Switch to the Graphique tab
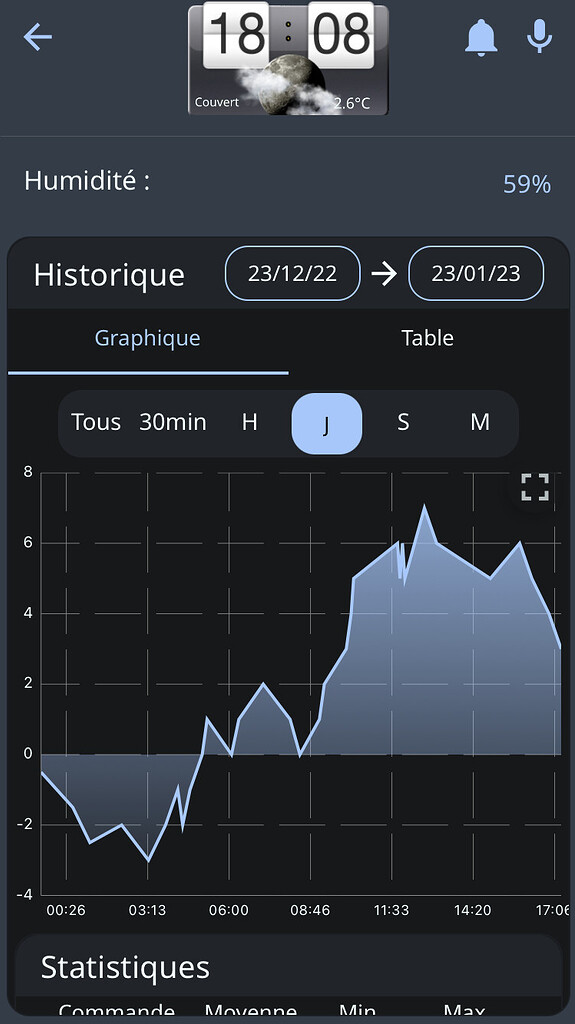This screenshot has width=575, height=1024. pos(148,338)
